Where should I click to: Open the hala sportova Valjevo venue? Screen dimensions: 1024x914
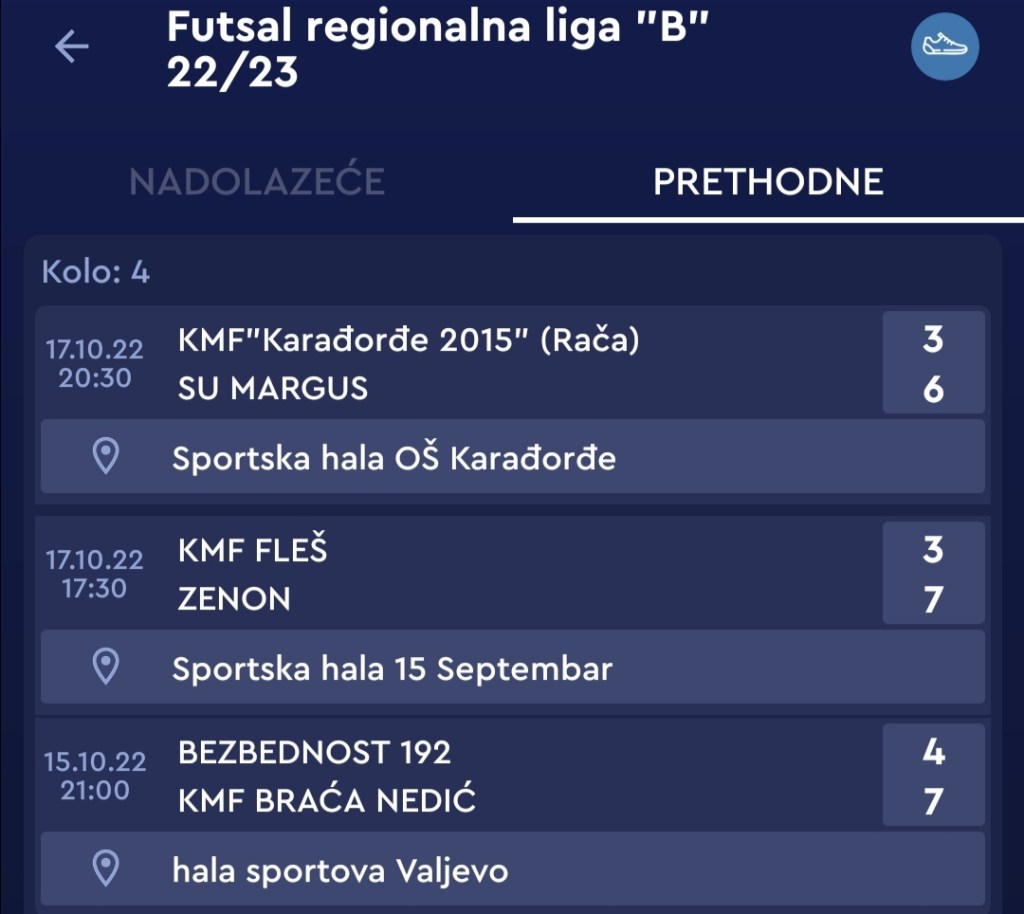[340, 870]
